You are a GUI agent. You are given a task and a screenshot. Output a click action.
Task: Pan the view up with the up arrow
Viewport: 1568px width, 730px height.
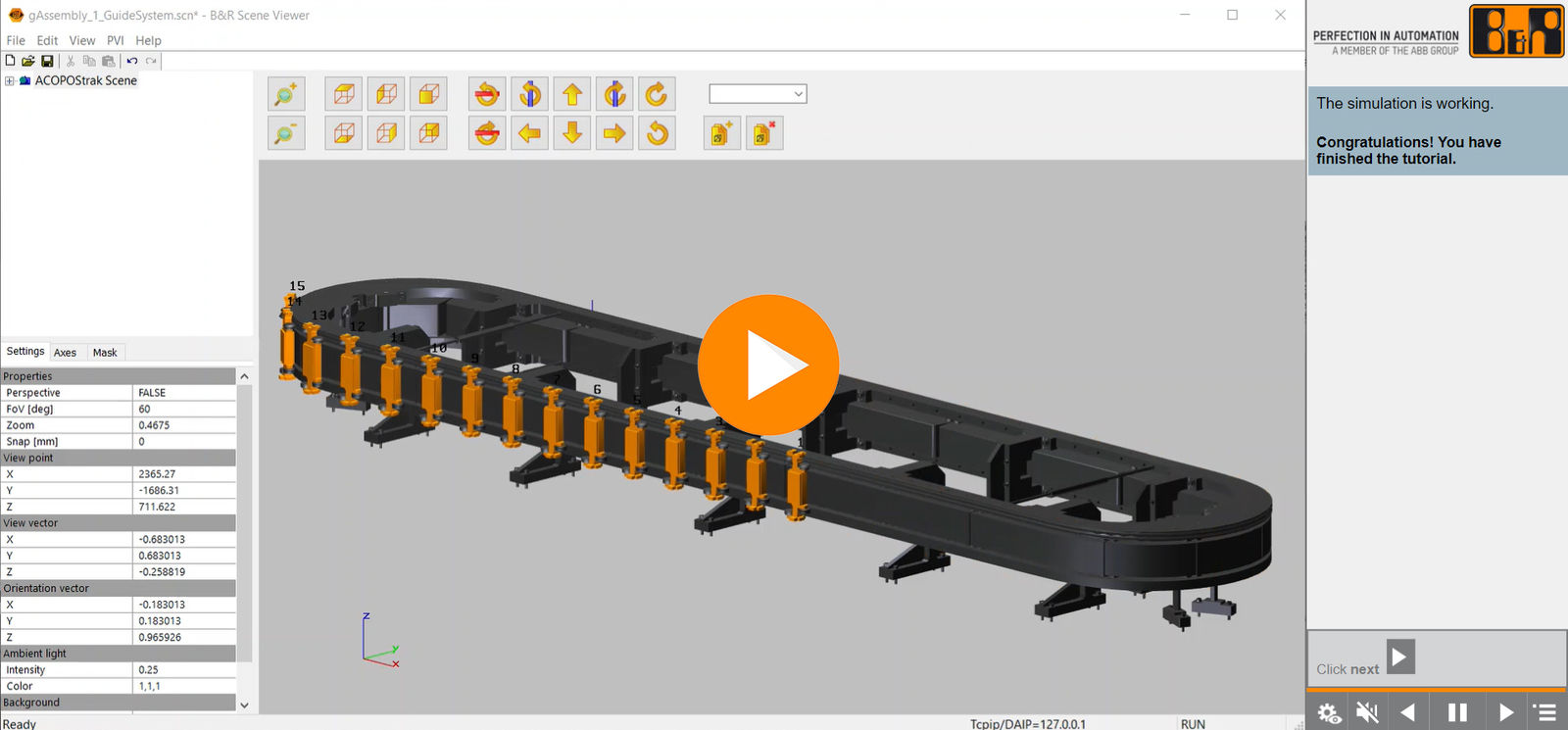pyautogui.click(x=572, y=94)
